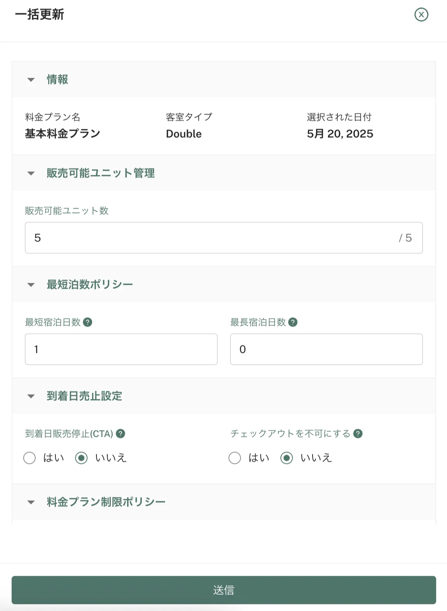Focus the 最短宿泊日数 input field
The height and width of the screenshot is (611, 447).
coord(121,349)
